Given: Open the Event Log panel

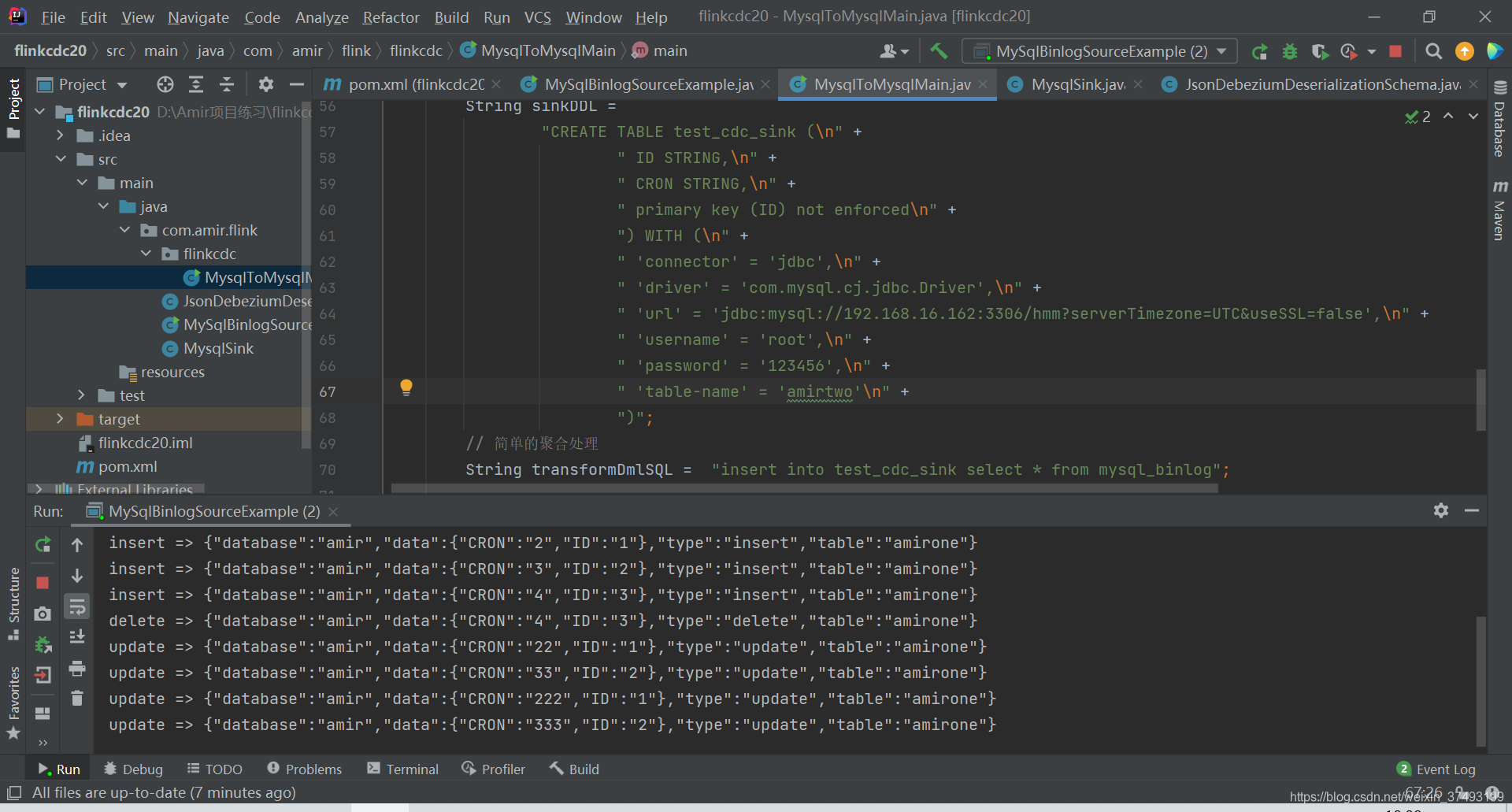Looking at the screenshot, I should pyautogui.click(x=1445, y=769).
